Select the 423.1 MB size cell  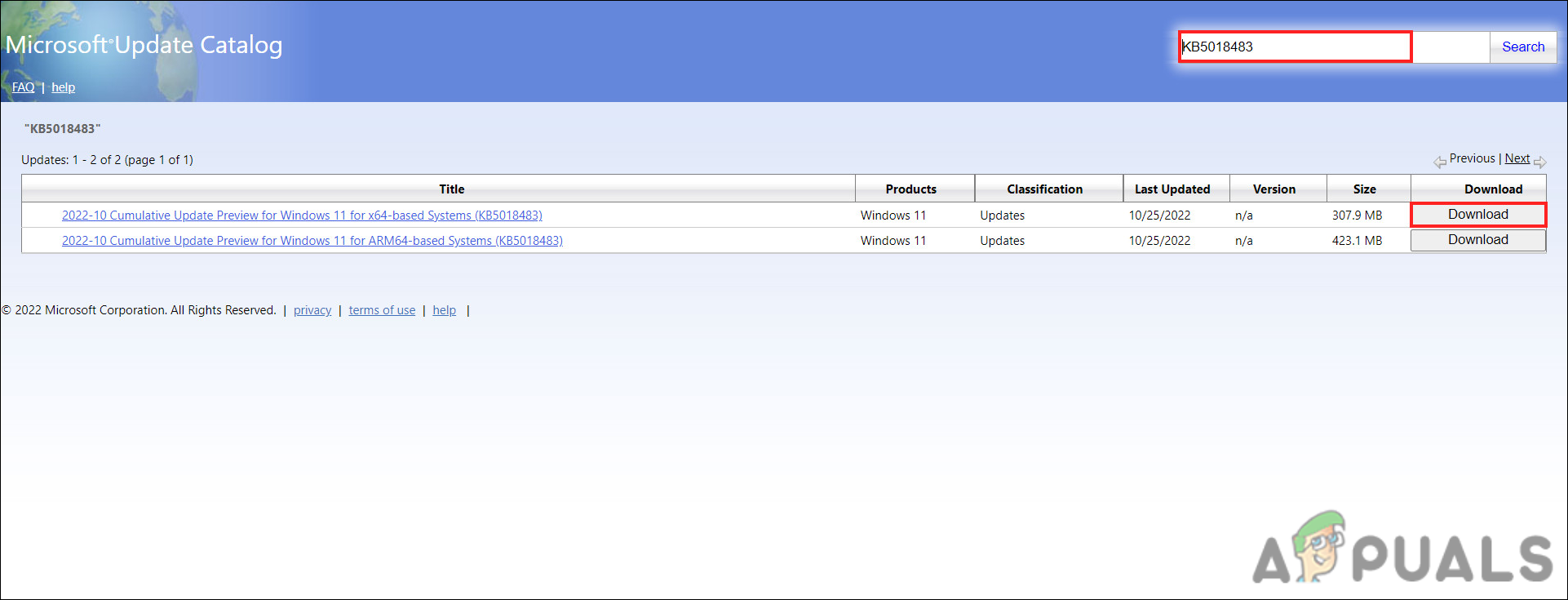coord(1358,241)
